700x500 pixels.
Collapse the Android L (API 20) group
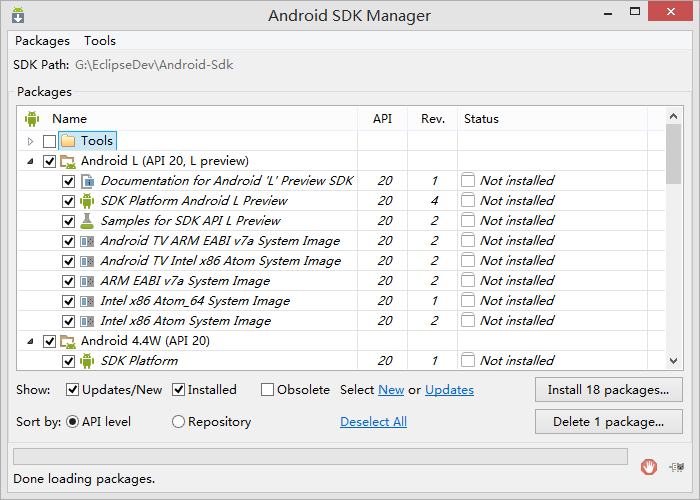tap(30, 161)
